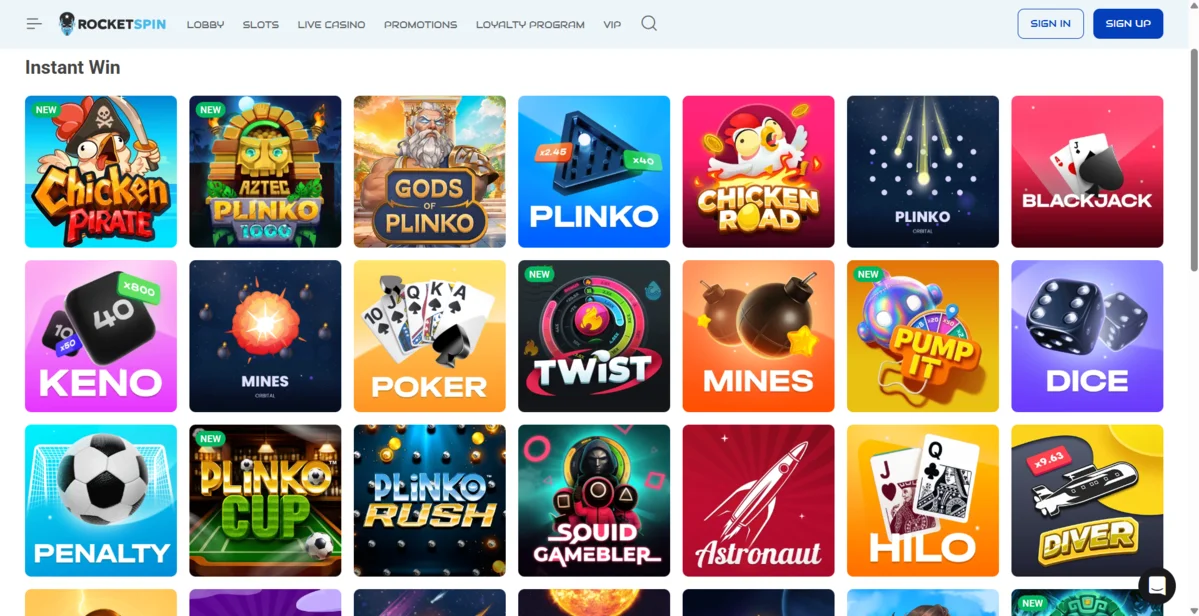Open the Blackjack game tile
The height and width of the screenshot is (616, 1199).
point(1087,171)
